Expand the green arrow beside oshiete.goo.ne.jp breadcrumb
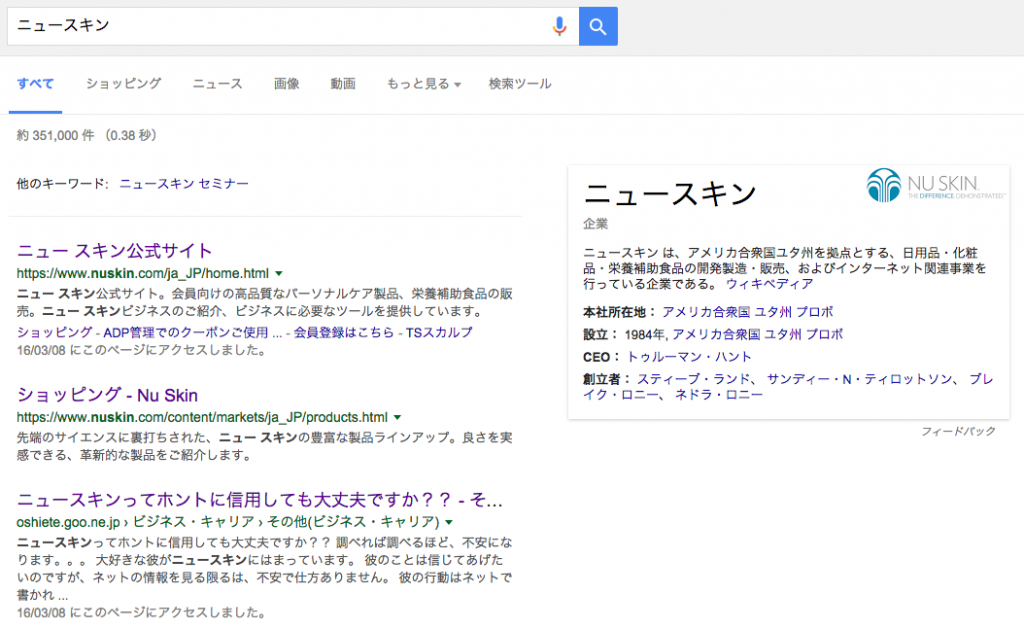The width and height of the screenshot is (1024, 629). (449, 522)
